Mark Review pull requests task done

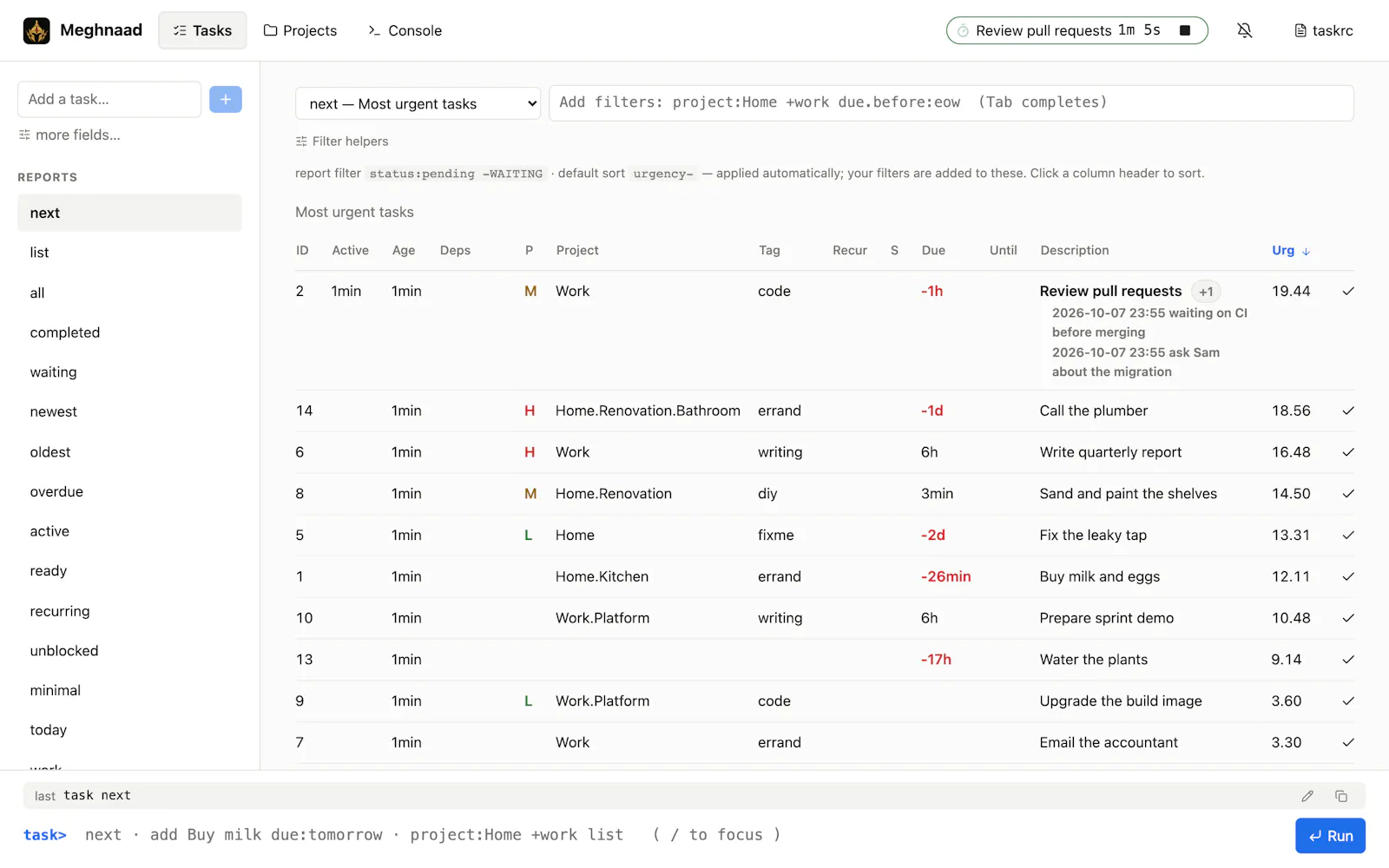click(x=1348, y=291)
